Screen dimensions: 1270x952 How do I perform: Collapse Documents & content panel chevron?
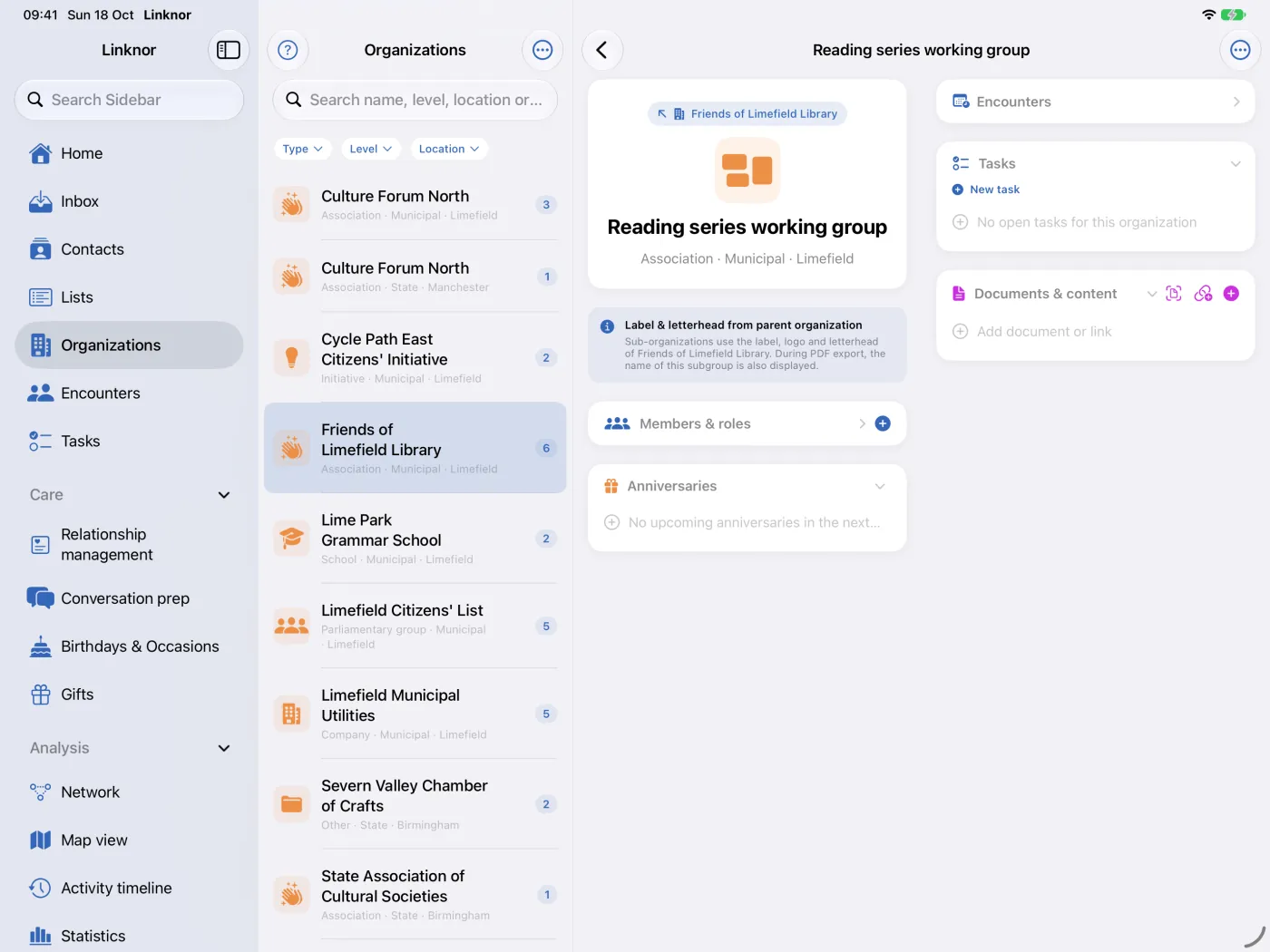[1152, 294]
